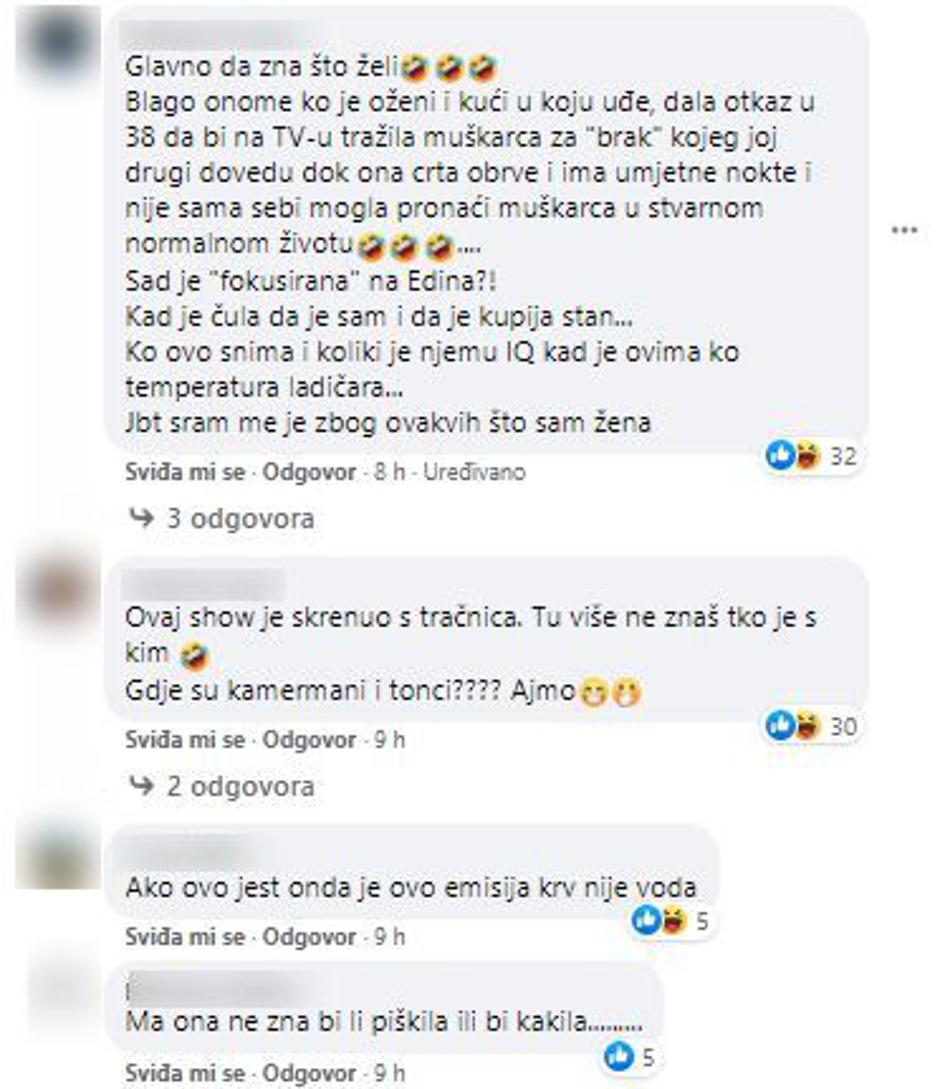Click 'Sviđa mi se' under the first comment

185,472
